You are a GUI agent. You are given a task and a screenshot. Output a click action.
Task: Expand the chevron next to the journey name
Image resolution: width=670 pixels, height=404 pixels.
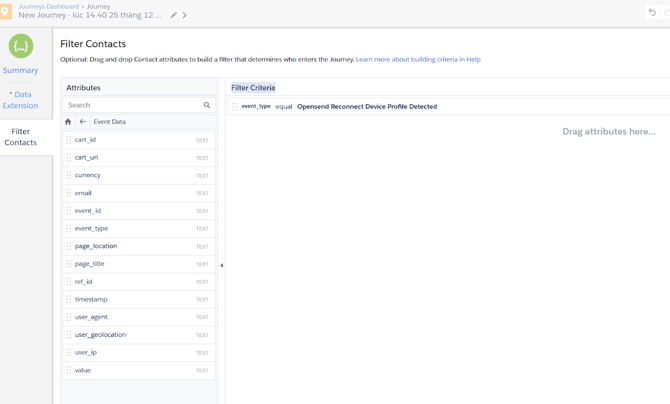click(185, 16)
